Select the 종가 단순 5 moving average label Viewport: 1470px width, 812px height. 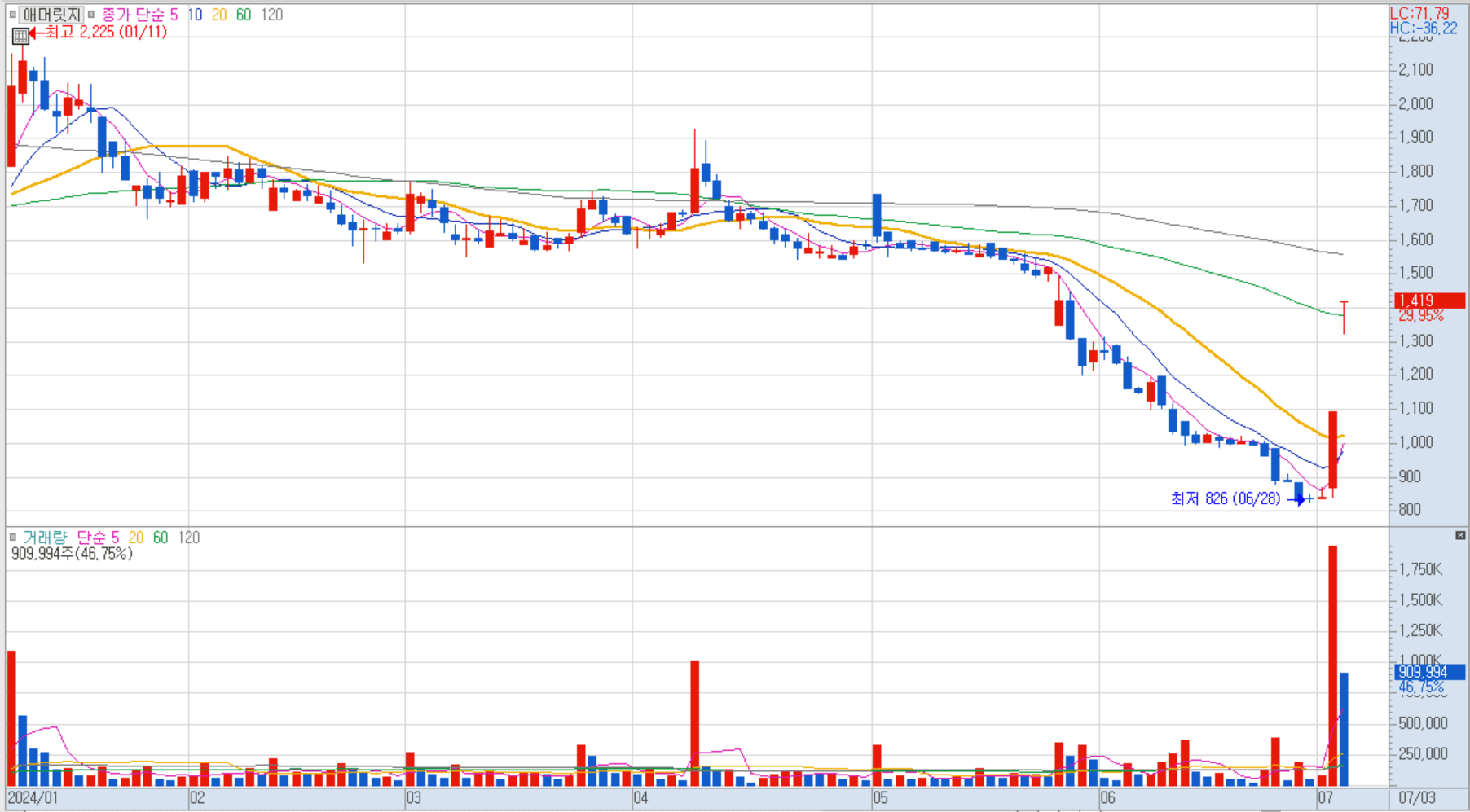(139, 15)
